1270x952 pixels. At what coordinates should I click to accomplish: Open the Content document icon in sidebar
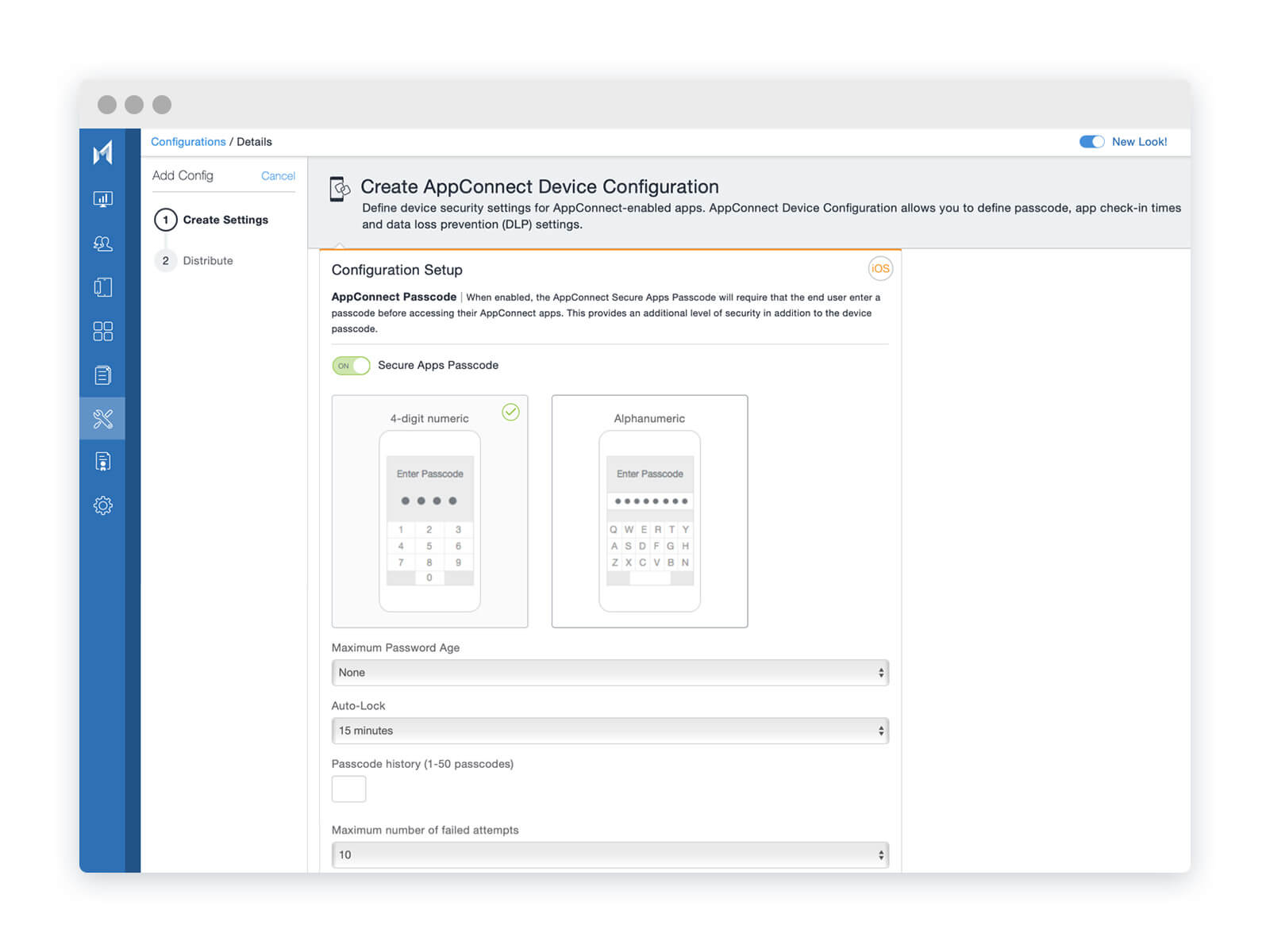pos(102,375)
